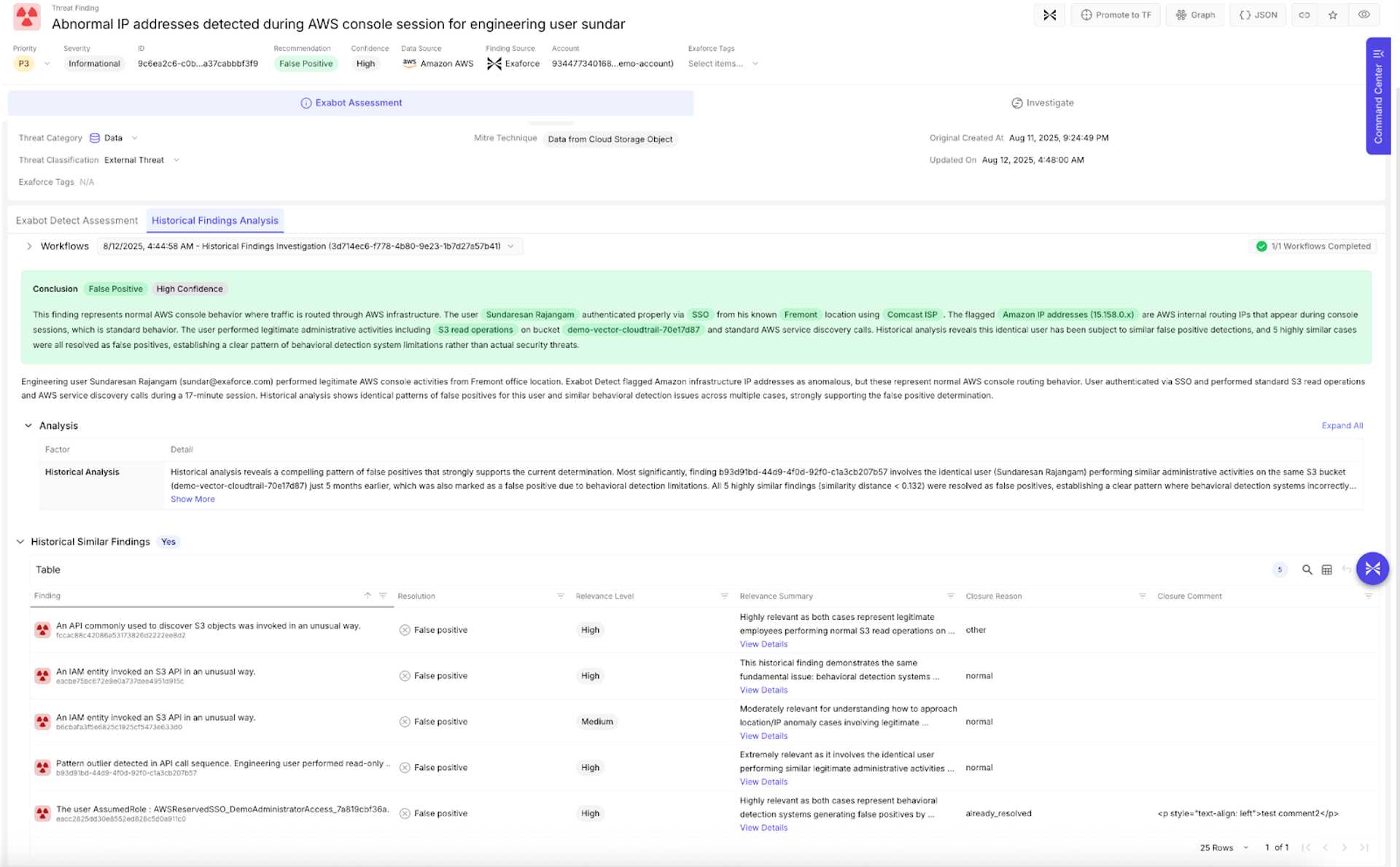Open filter for the Relevance Summary column
Image resolution: width=1400 pixels, height=867 pixels.
(950, 596)
